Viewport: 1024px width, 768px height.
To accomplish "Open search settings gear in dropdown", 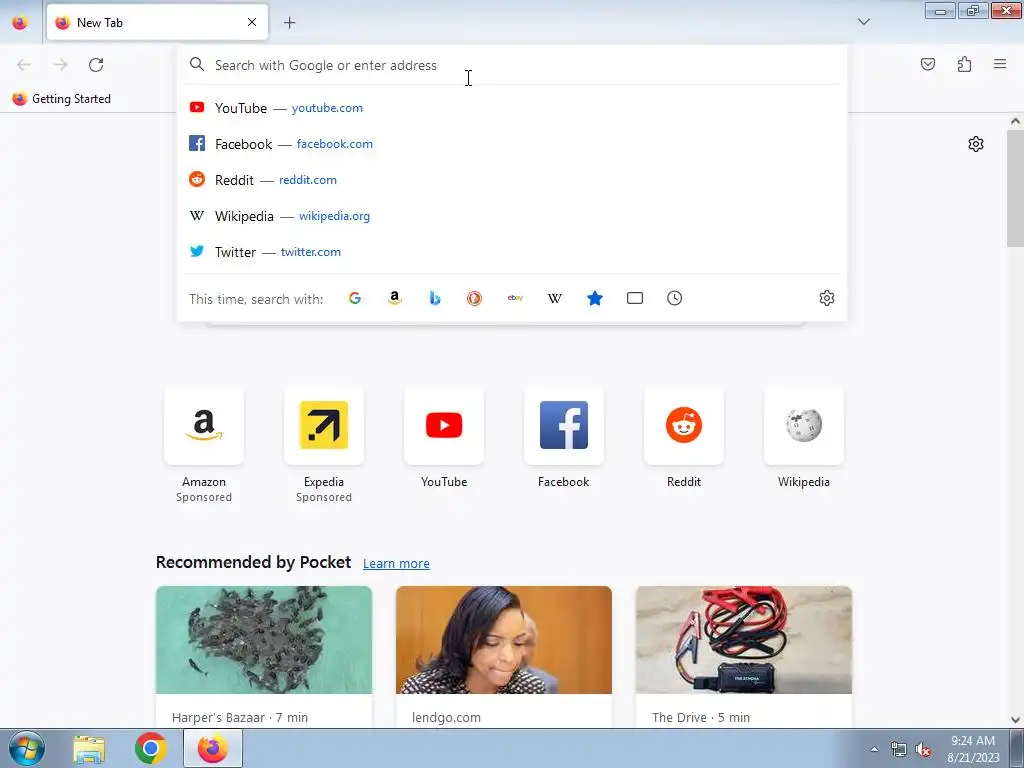I will pyautogui.click(x=827, y=298).
